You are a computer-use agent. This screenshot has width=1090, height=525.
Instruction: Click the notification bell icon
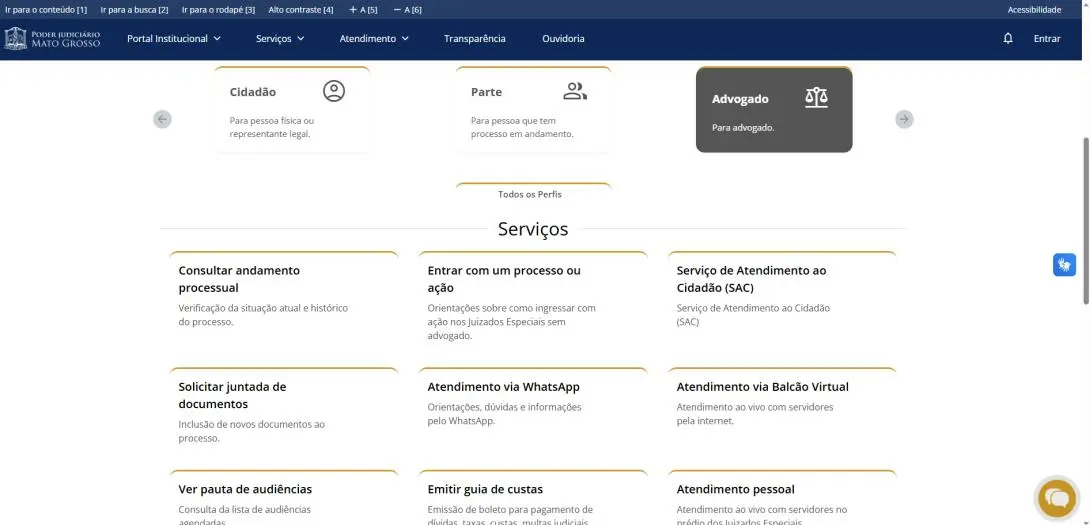[x=1008, y=39]
